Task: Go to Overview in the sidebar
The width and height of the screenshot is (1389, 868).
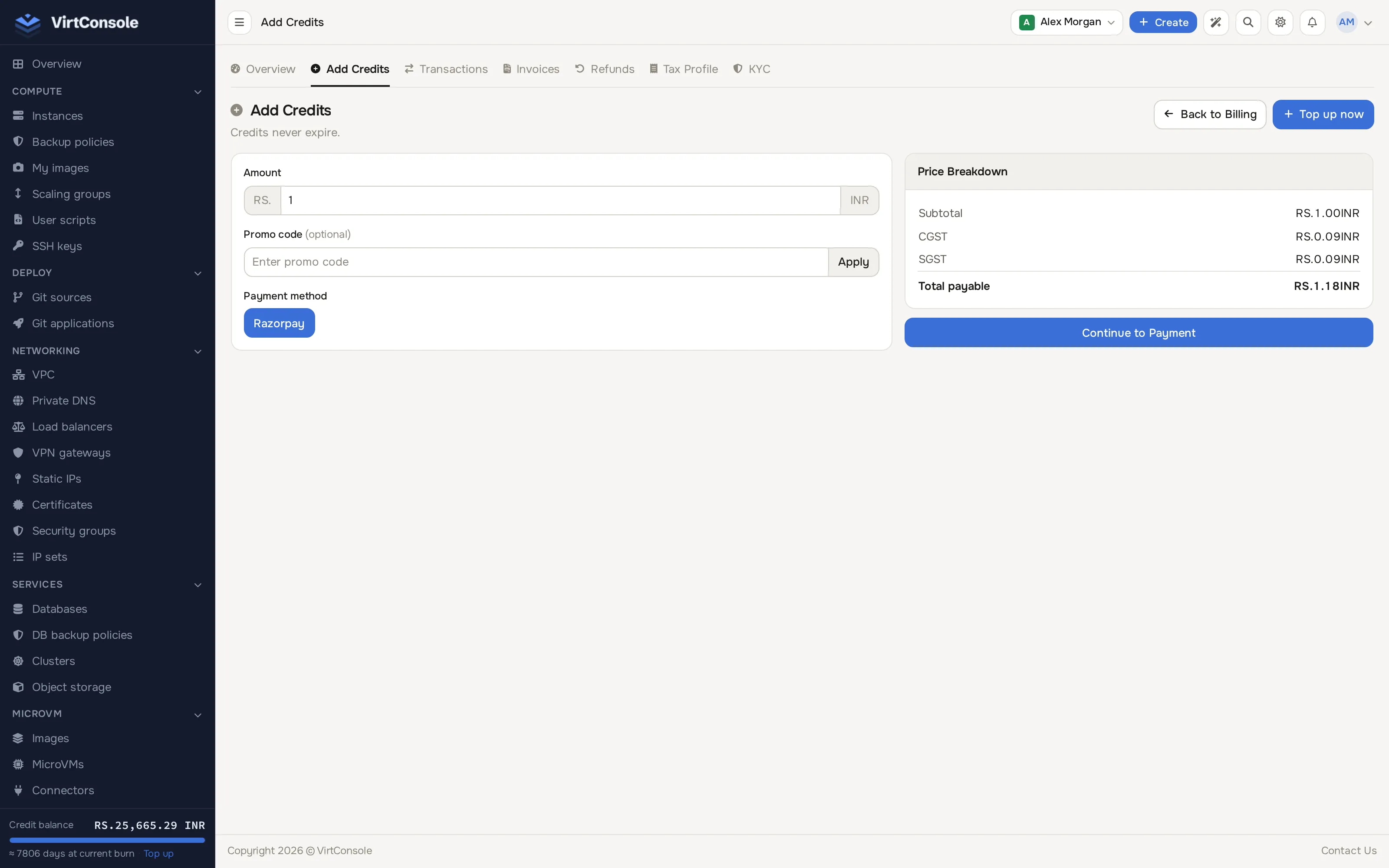Action: (107, 64)
